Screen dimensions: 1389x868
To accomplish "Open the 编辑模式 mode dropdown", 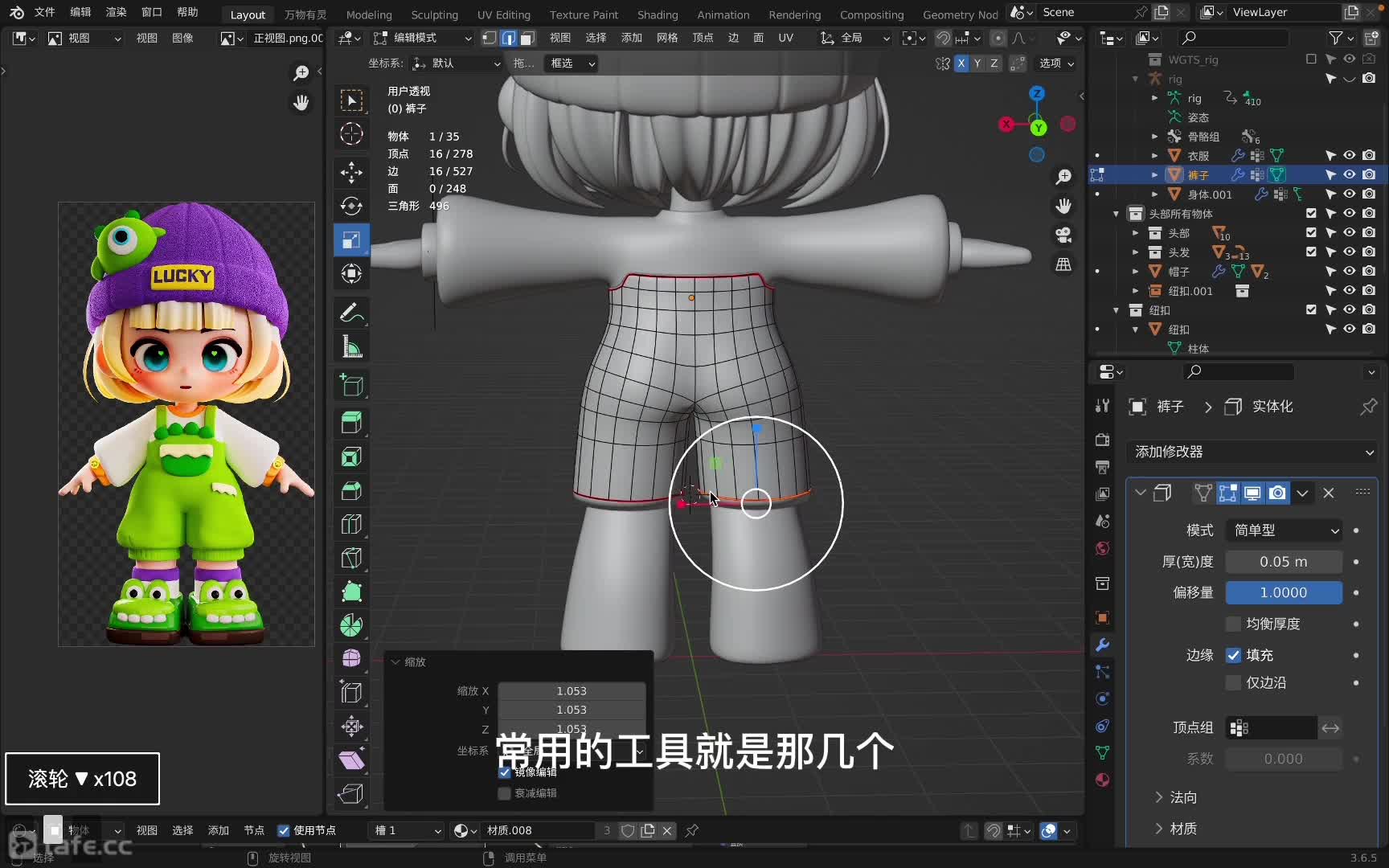I will 423,38.
